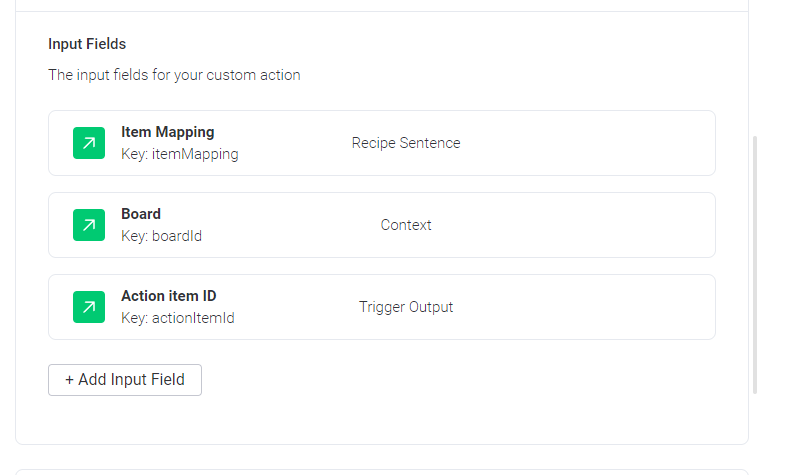Image resolution: width=794 pixels, height=475 pixels.
Task: Click the Input Fields section heading
Action: coord(87,44)
